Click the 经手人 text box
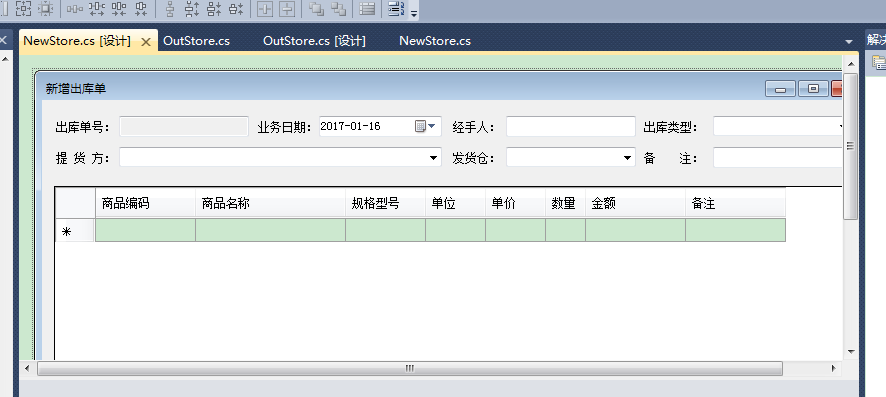 571,126
